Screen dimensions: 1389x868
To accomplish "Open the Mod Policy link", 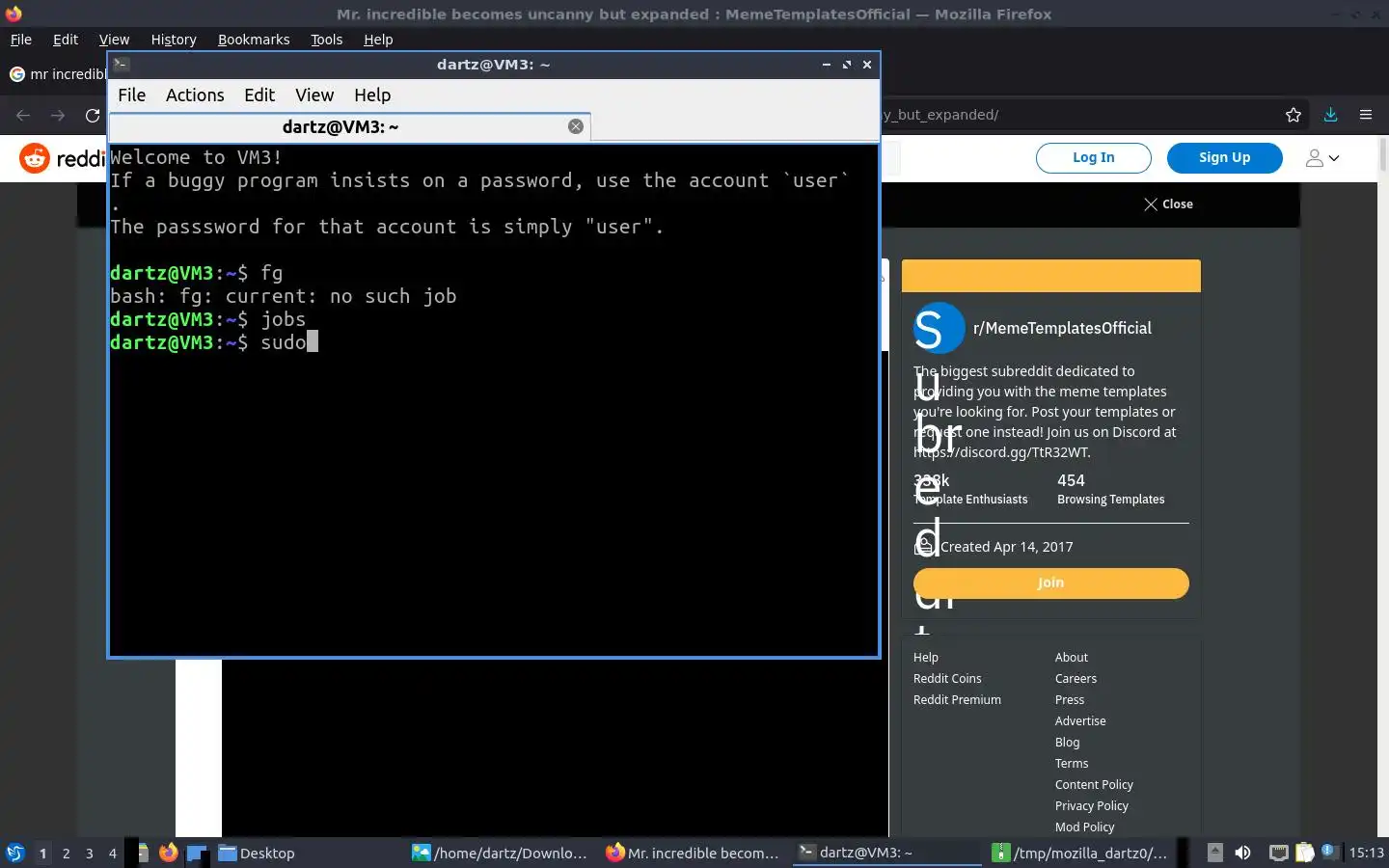I will 1084,827.
